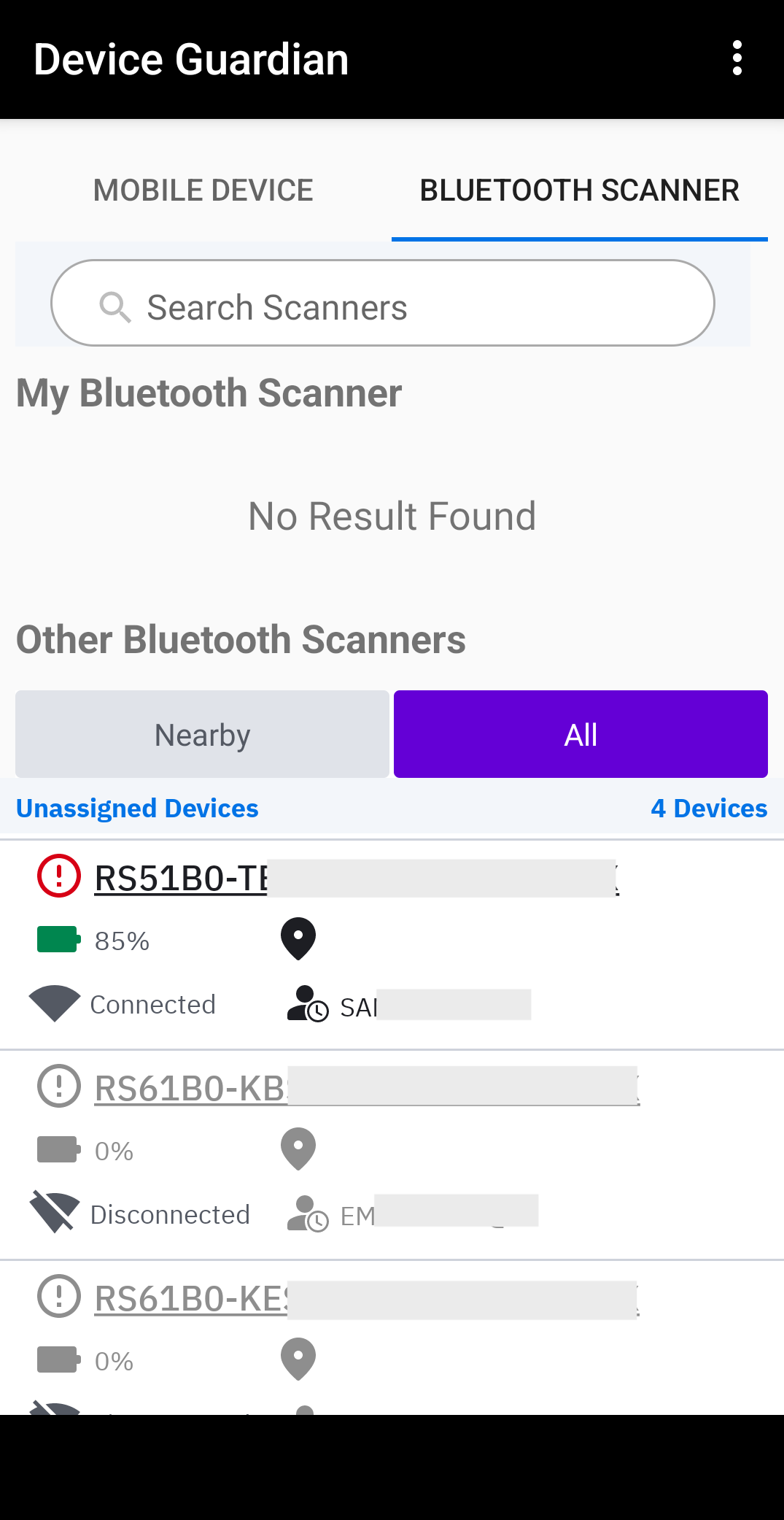This screenshot has width=784, height=1520.
Task: Open the three-dot overflow menu
Action: (x=737, y=58)
